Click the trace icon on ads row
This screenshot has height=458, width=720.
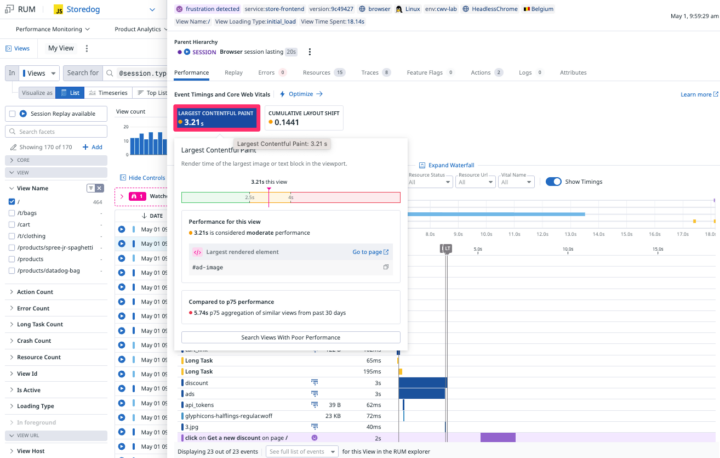tap(315, 394)
